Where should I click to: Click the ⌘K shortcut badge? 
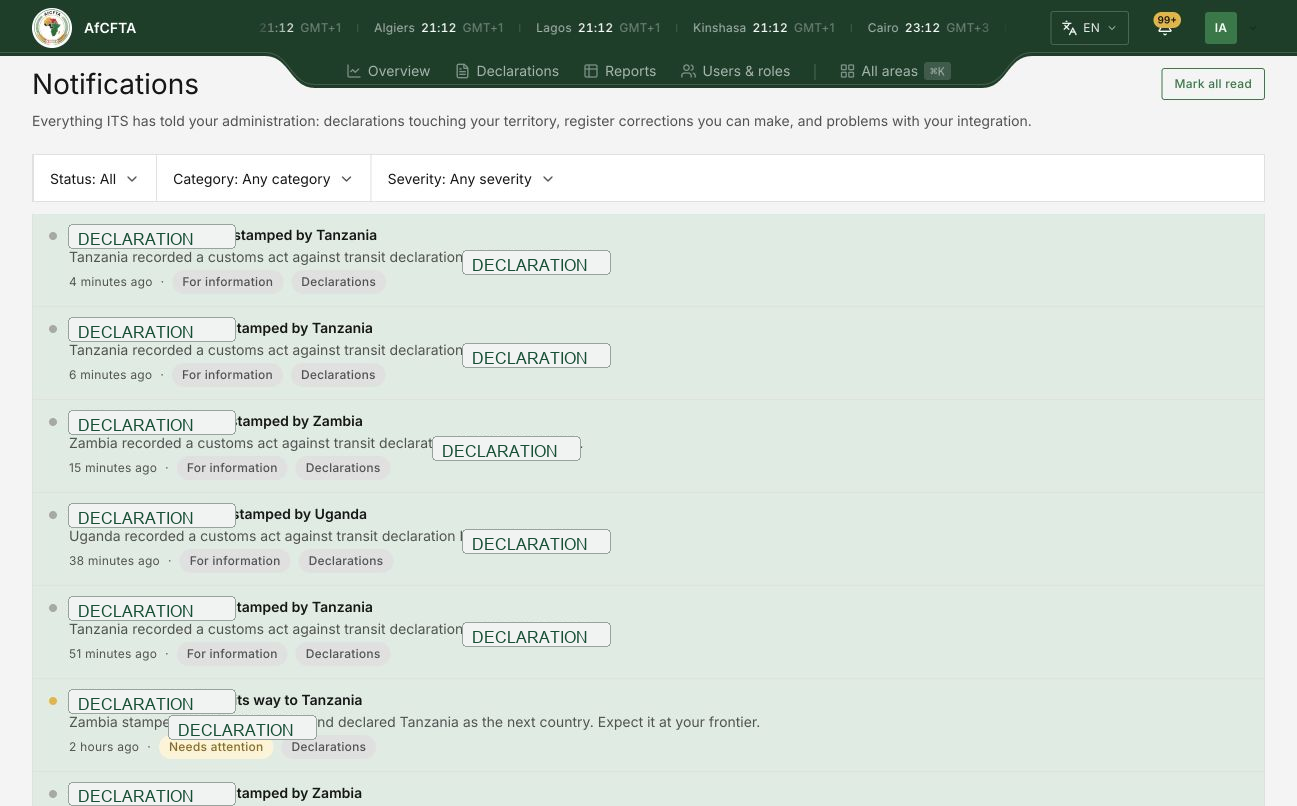(937, 71)
